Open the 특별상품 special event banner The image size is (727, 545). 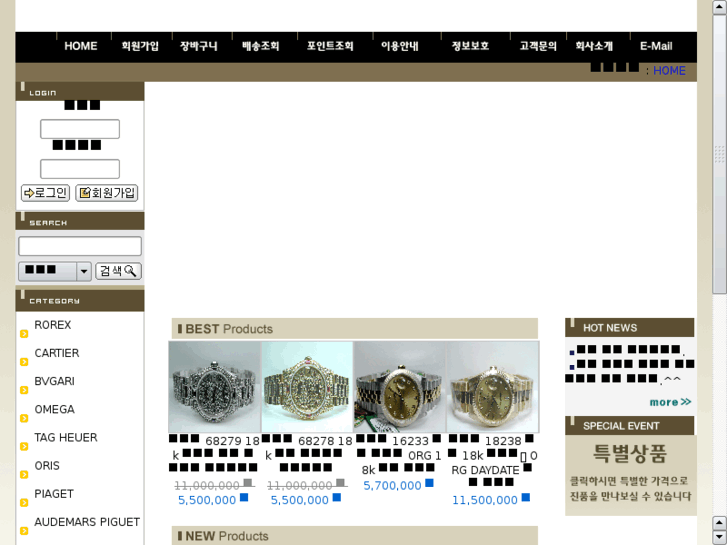(631, 475)
